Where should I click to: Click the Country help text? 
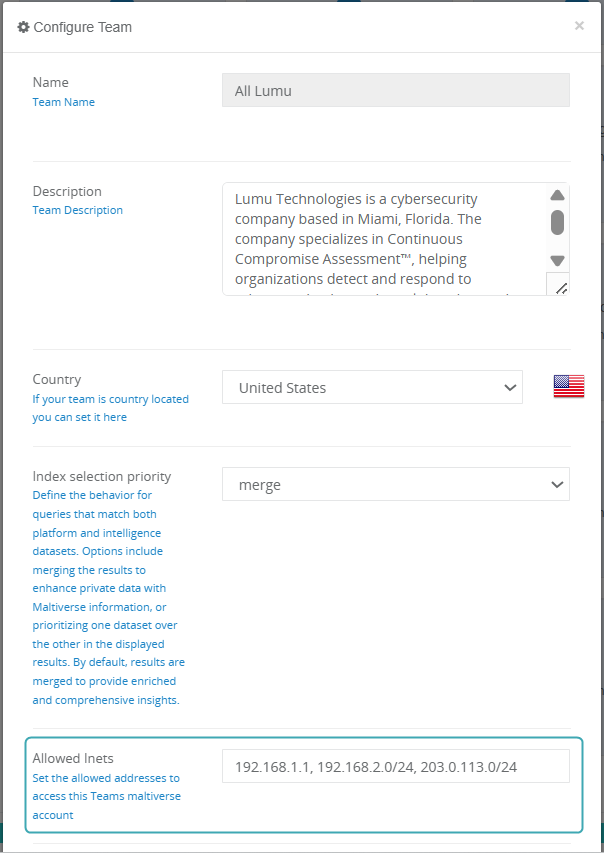tap(110, 408)
